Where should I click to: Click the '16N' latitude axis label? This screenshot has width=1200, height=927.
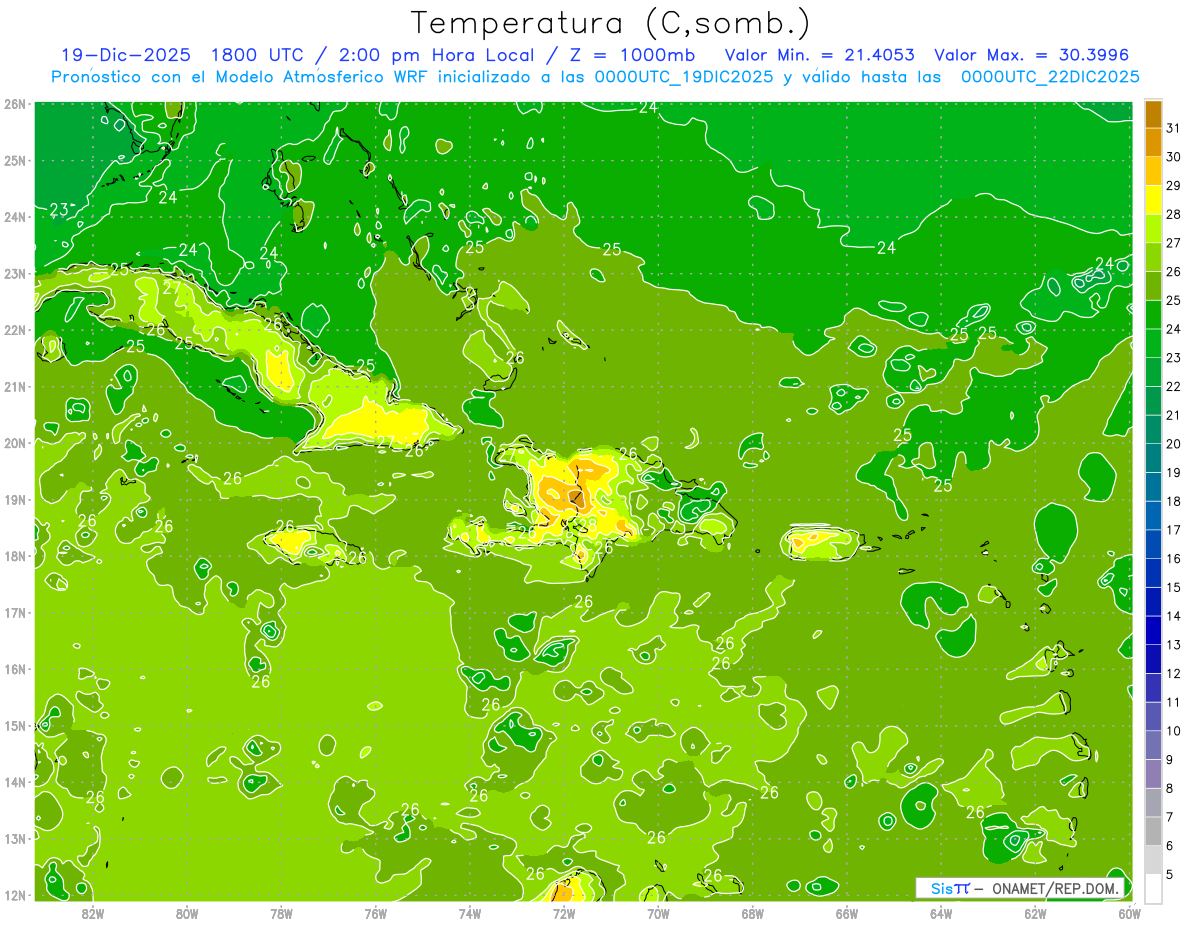pyautogui.click(x=15, y=669)
